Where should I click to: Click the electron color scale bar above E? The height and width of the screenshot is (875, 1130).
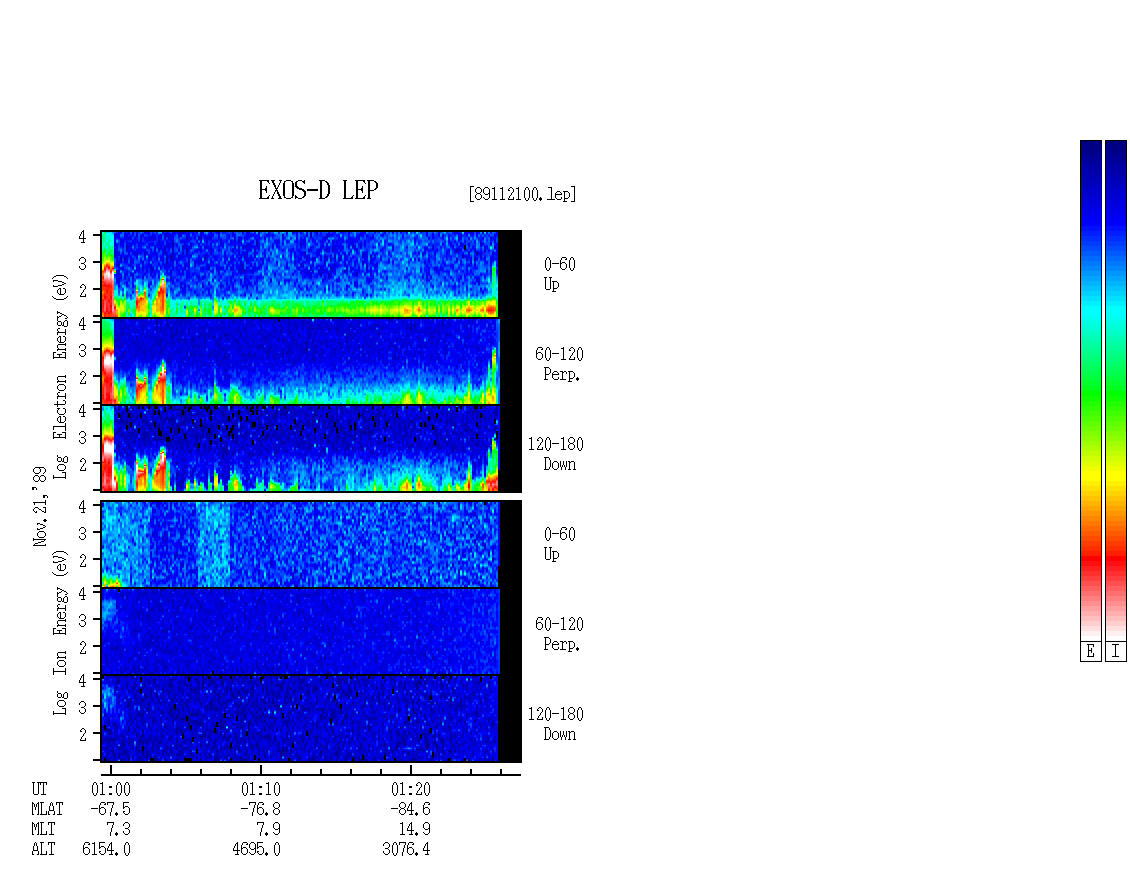tap(1090, 390)
